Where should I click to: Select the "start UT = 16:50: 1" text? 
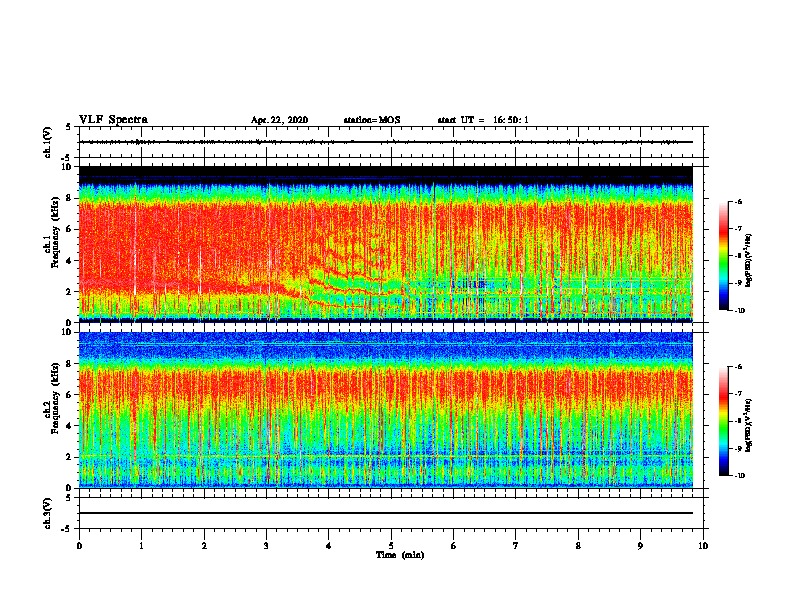(x=483, y=120)
